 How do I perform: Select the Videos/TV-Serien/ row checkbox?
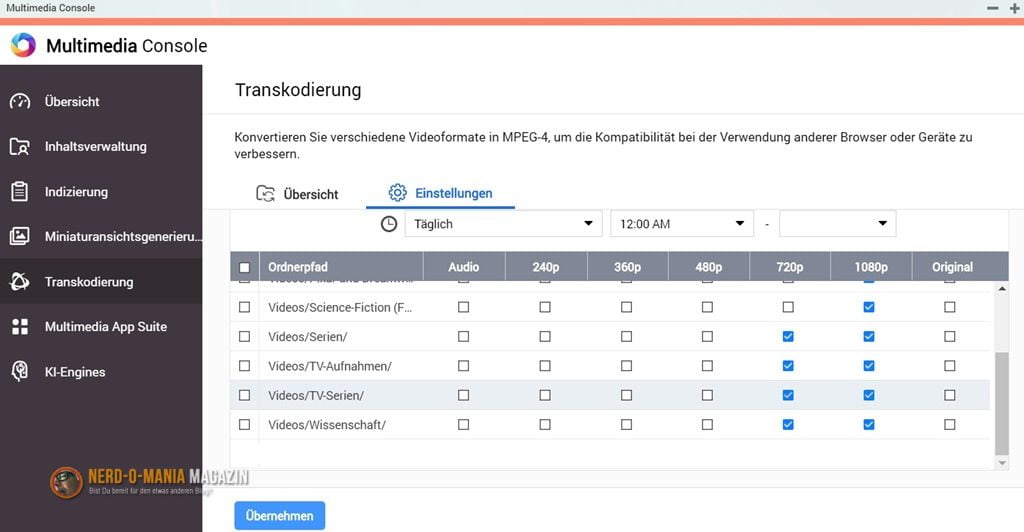(244, 395)
